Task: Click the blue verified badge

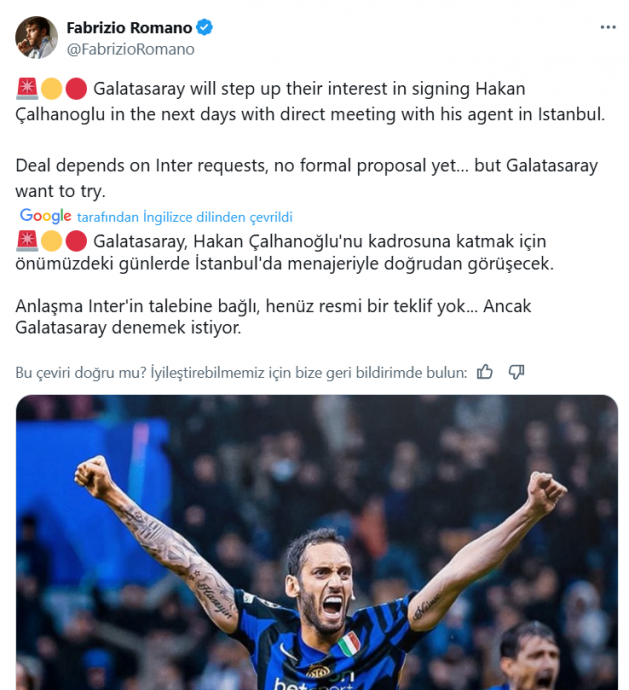Action: (204, 27)
